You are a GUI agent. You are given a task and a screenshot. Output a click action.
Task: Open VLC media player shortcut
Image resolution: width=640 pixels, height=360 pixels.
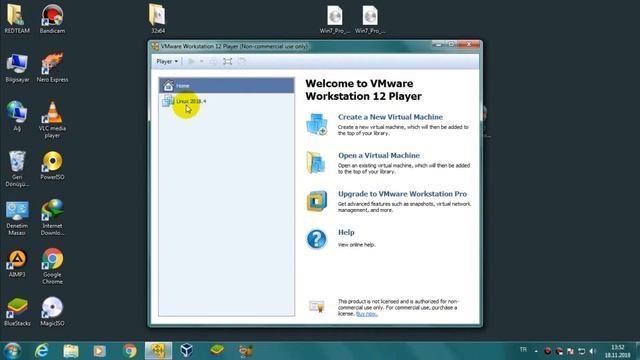pyautogui.click(x=52, y=120)
